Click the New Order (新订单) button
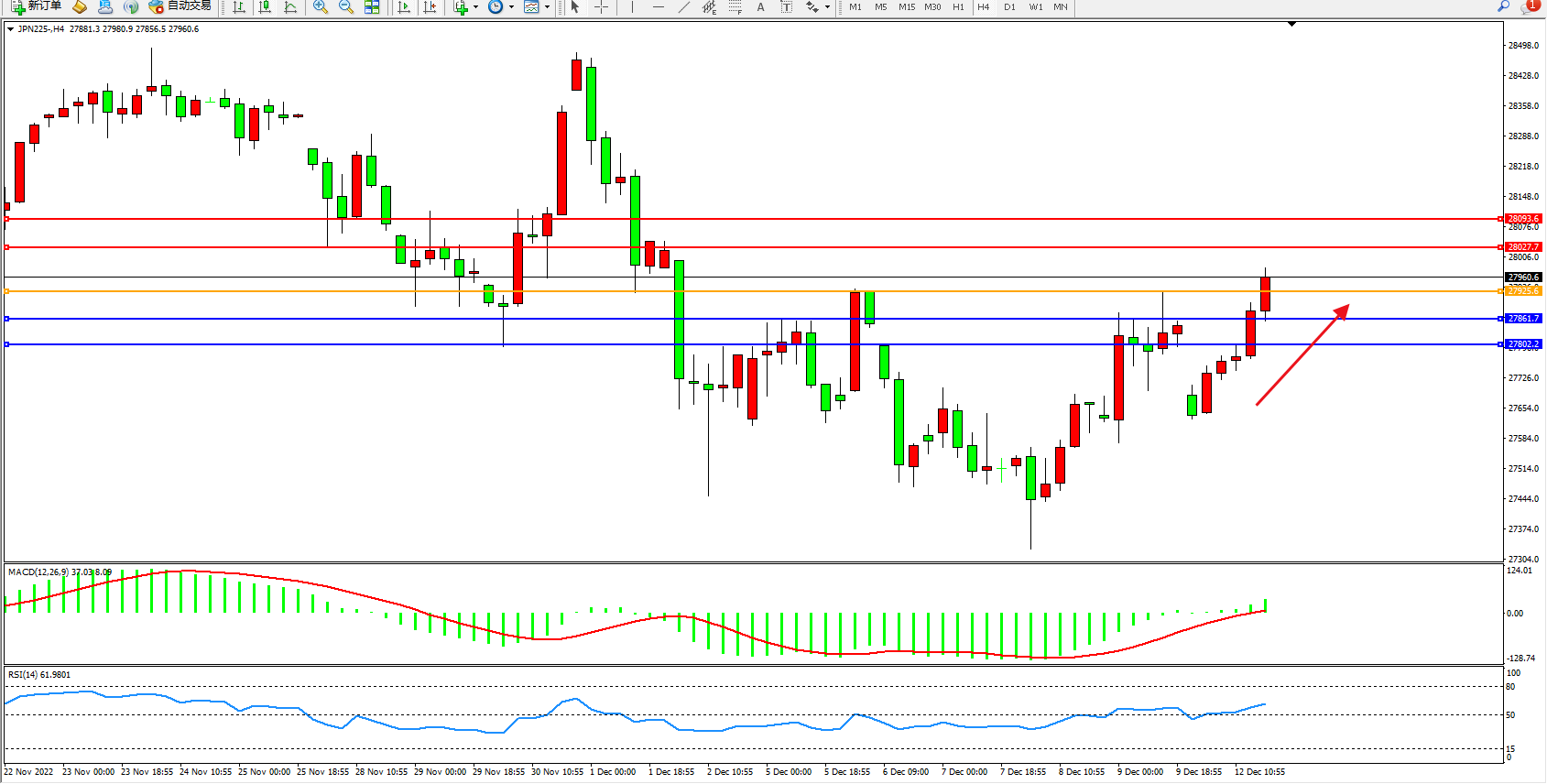 click(x=37, y=6)
